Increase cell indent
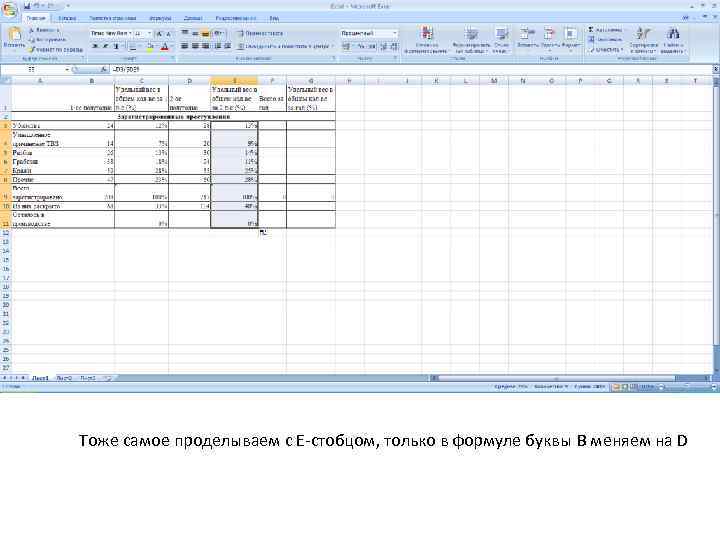Viewport: 720px width, 540px height. [227, 46]
